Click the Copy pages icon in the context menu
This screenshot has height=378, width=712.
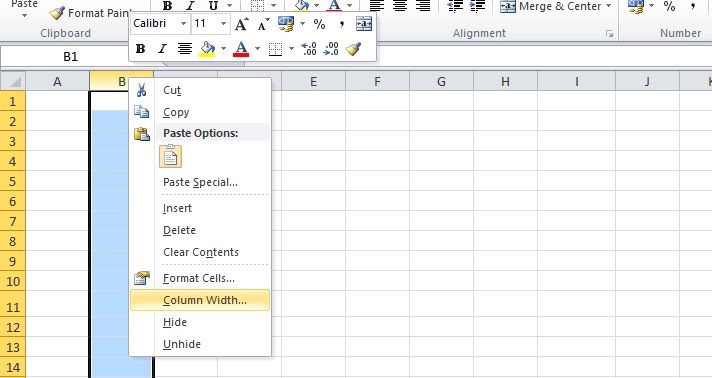coord(142,112)
